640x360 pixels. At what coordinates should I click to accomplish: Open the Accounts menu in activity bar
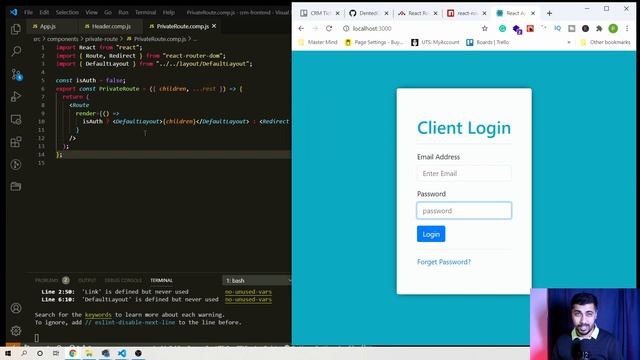click(x=16, y=308)
